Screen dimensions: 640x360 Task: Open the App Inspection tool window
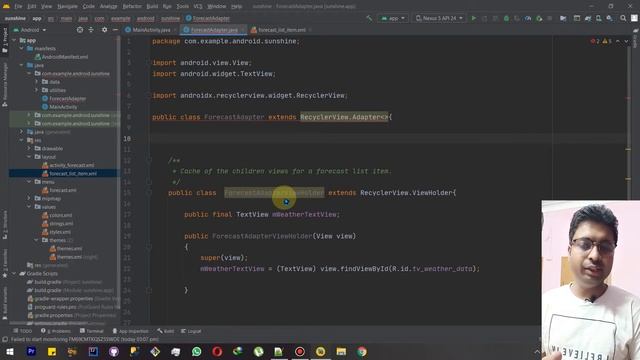tap(130, 331)
